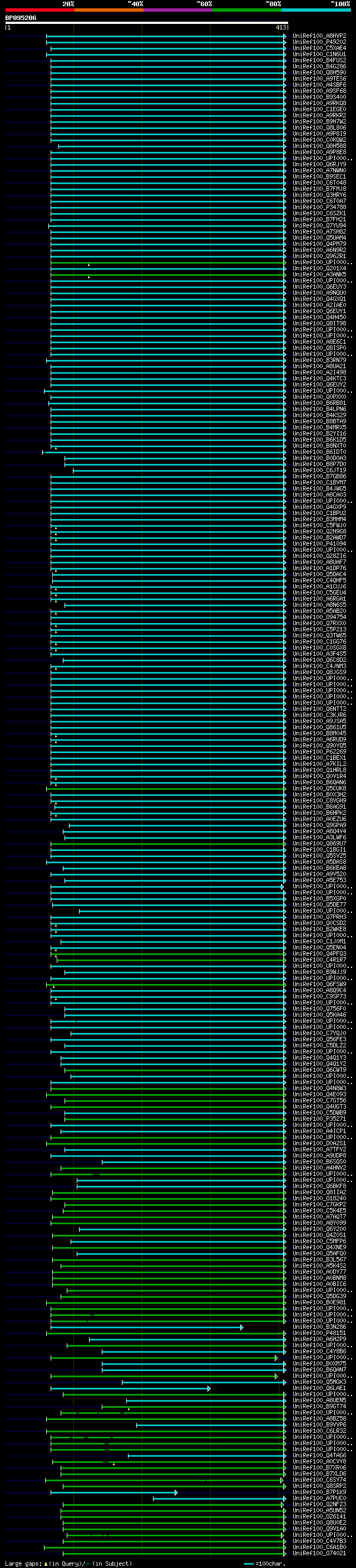Select the UniRef100_B6RB81 label
Image resolution: width=356 pixels, height=1568 pixels.
(x=319, y=403)
